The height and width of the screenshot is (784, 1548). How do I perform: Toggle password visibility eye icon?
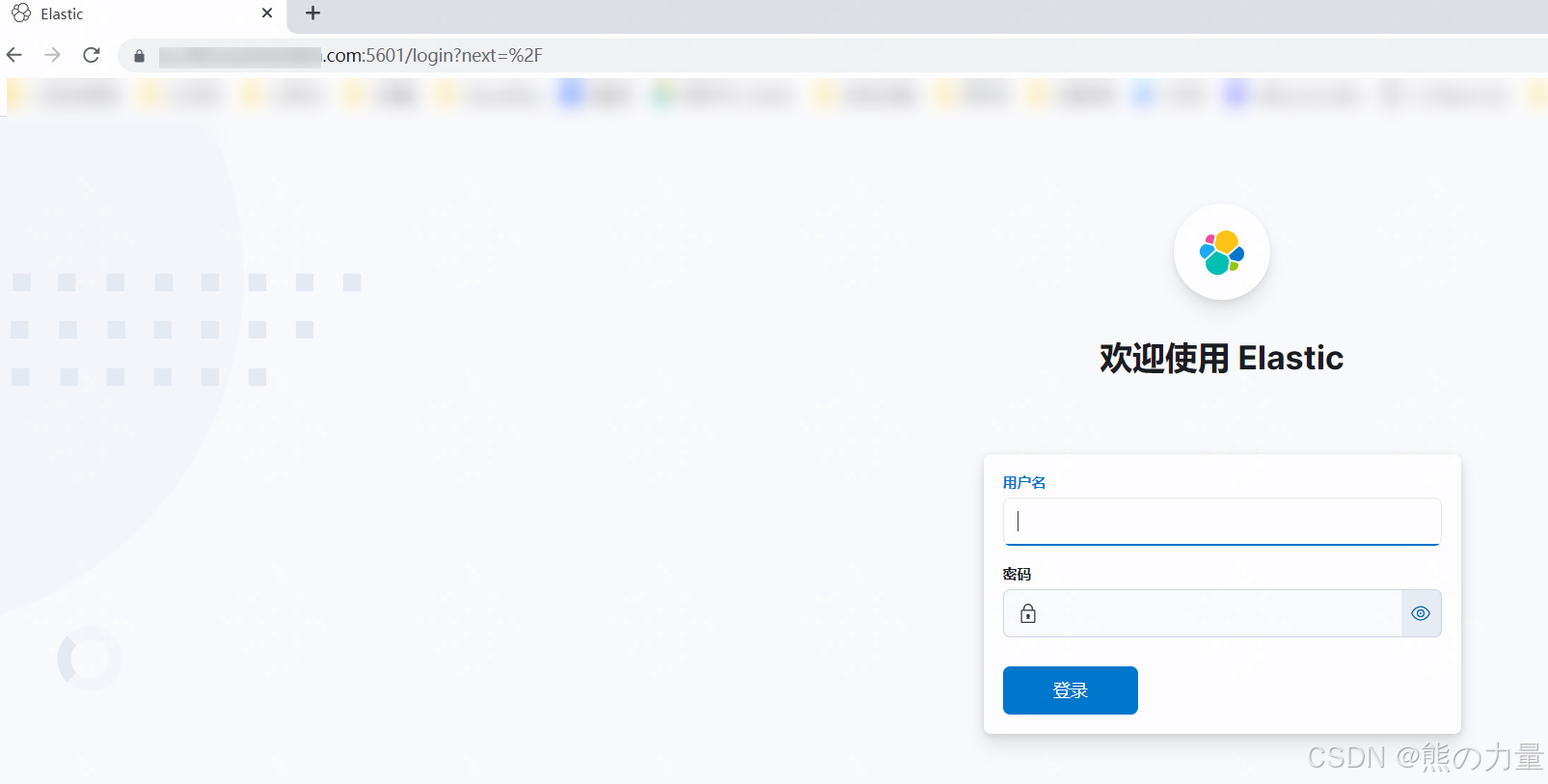[1421, 613]
